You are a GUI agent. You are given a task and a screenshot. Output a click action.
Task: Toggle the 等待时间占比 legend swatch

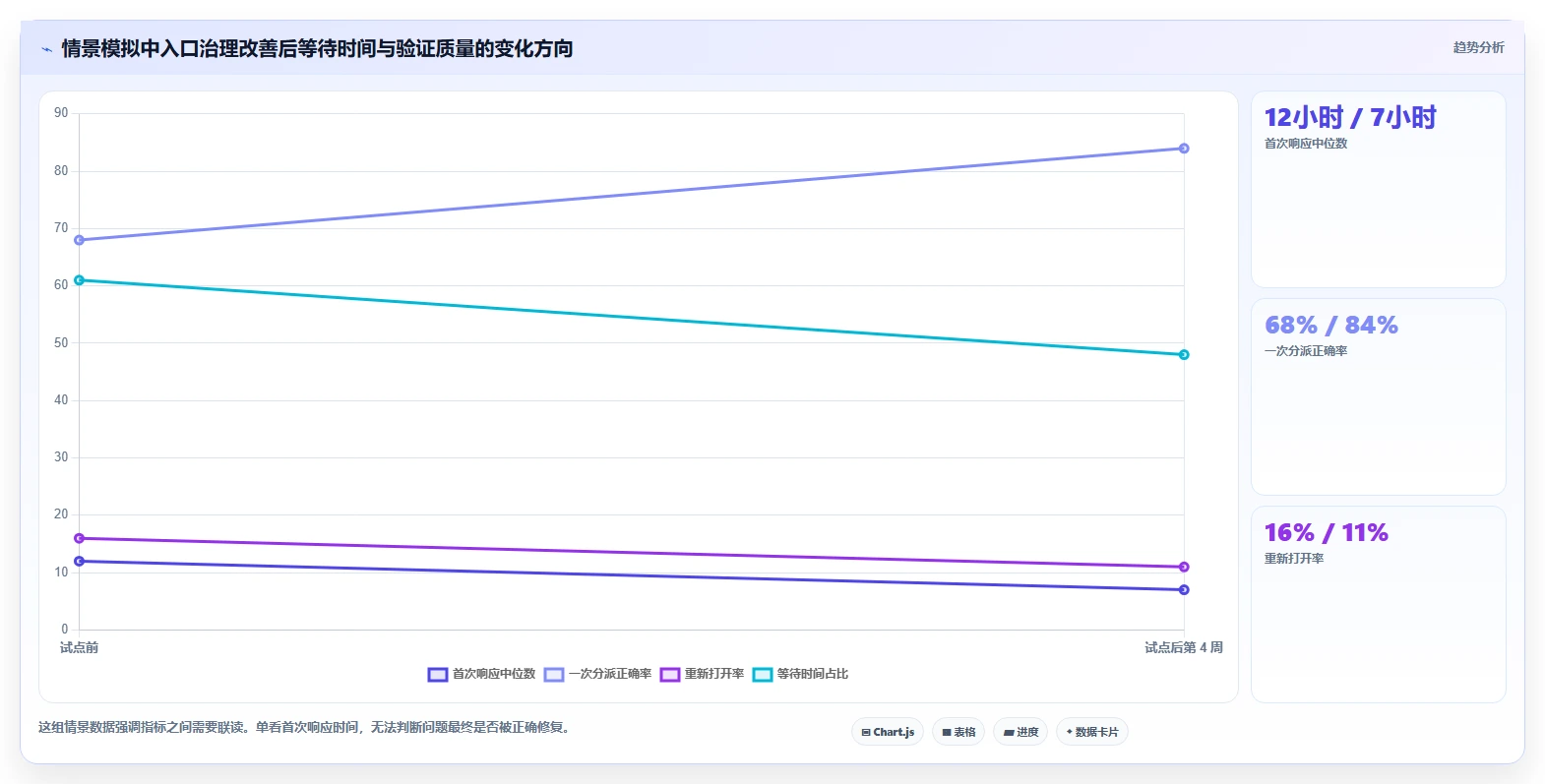[763, 674]
